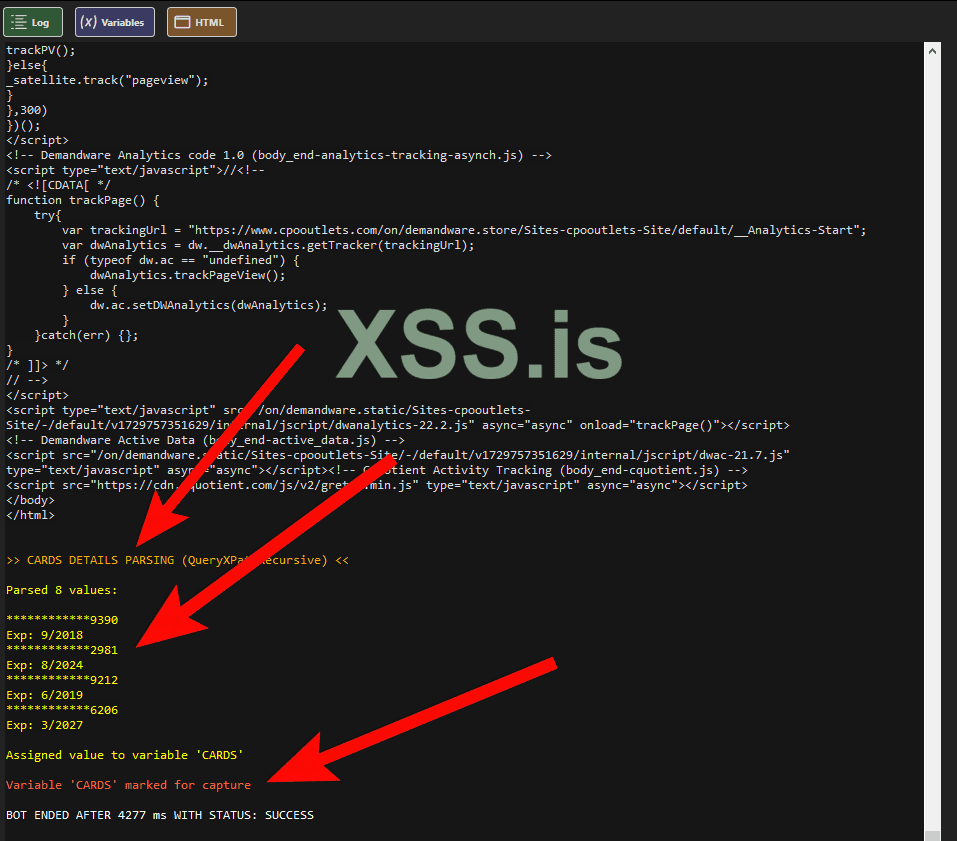Click the scrollbar up arrow
Image resolution: width=957 pixels, height=841 pixels.
click(x=932, y=51)
